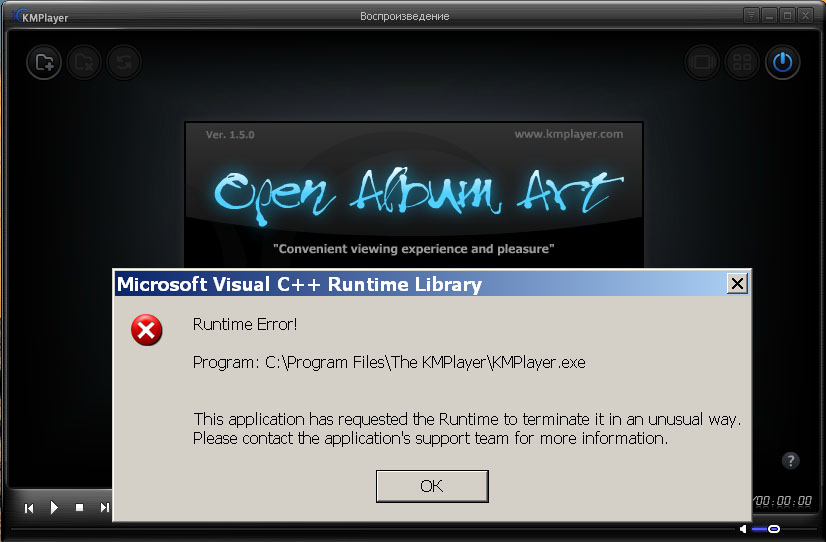This screenshot has height=542, width=826.
Task: Mute audio using the speaker icon
Action: 743,528
